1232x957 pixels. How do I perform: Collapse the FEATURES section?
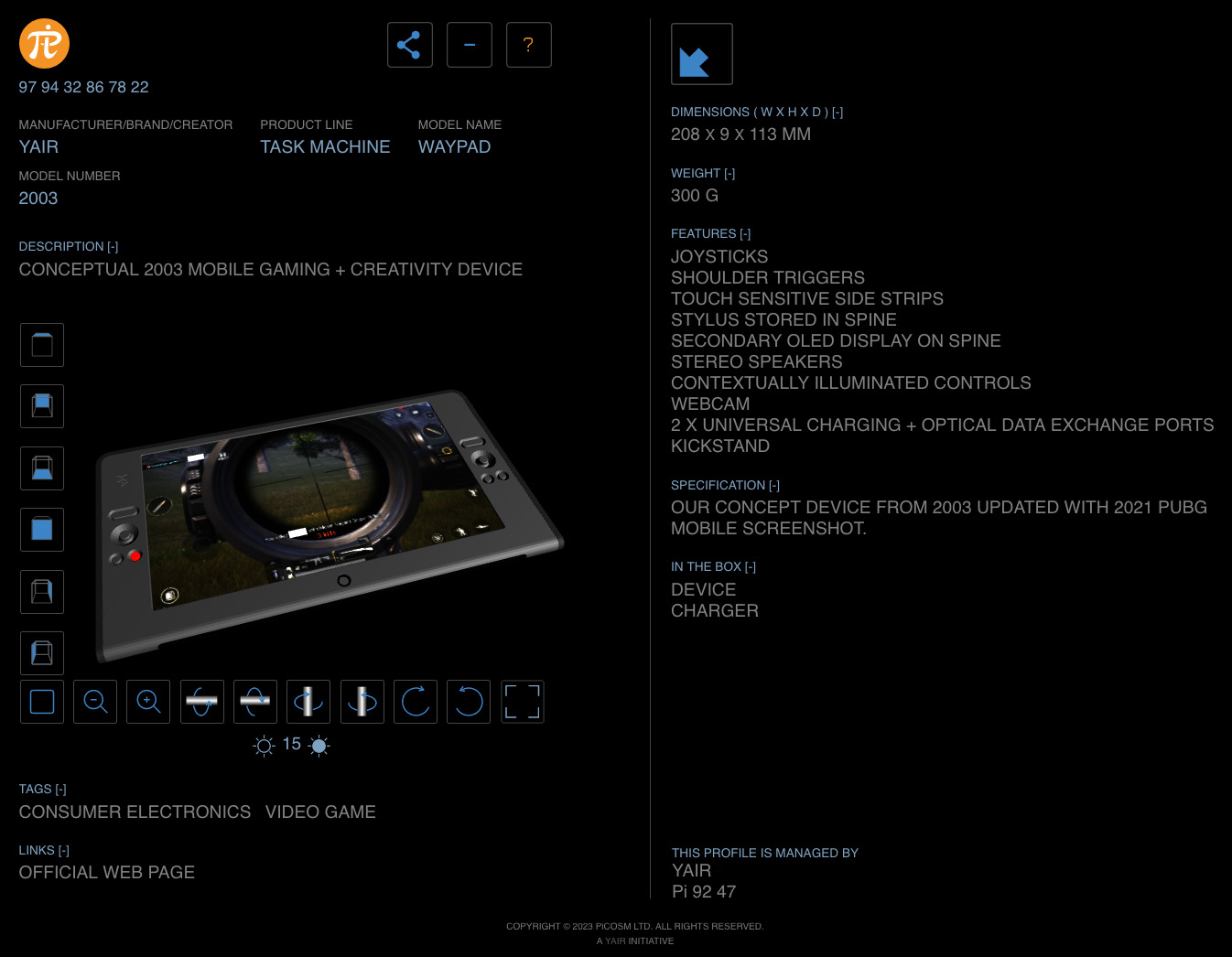[x=745, y=234]
